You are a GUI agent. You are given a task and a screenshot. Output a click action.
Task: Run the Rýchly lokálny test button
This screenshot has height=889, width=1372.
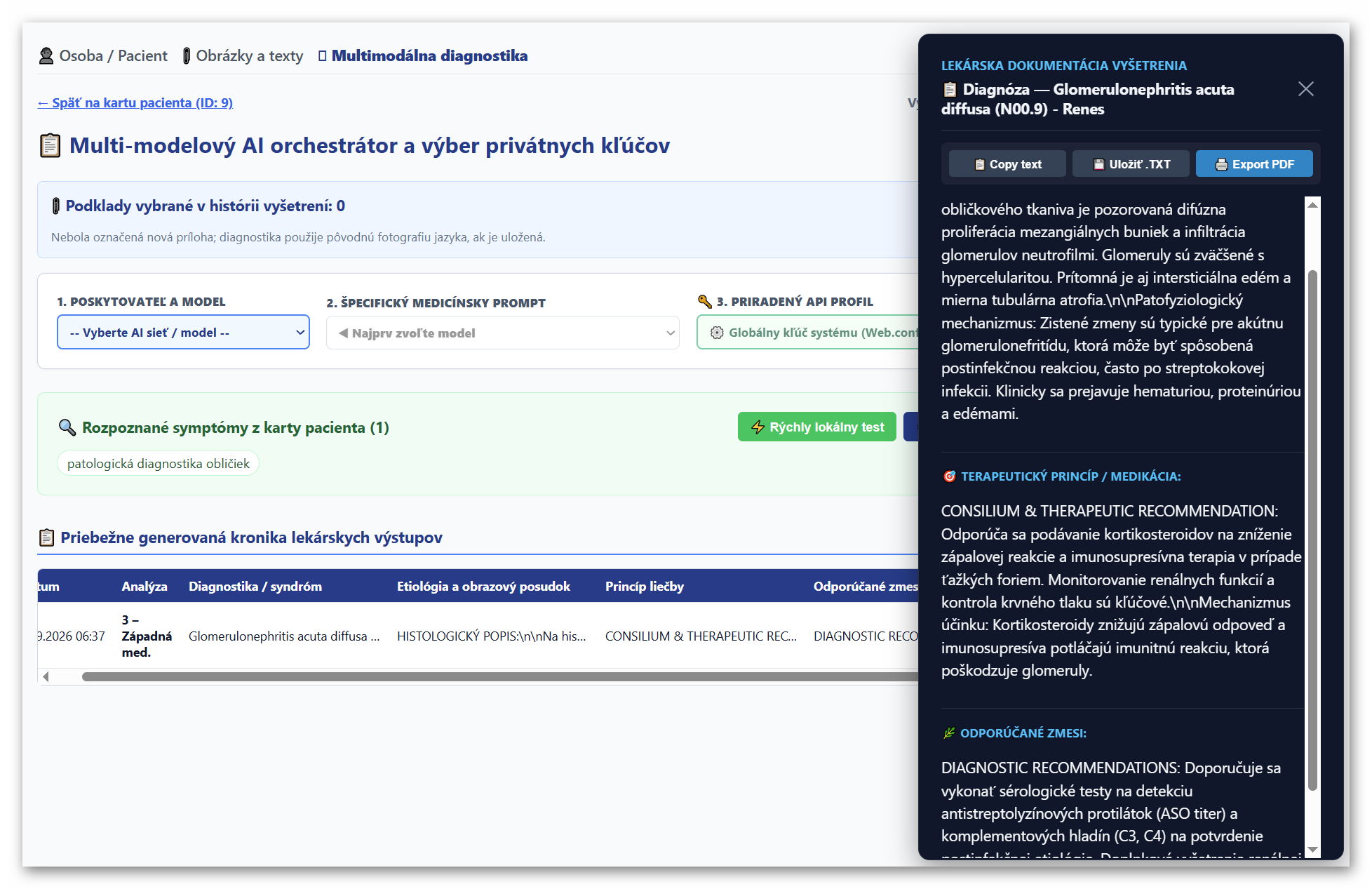(x=816, y=427)
